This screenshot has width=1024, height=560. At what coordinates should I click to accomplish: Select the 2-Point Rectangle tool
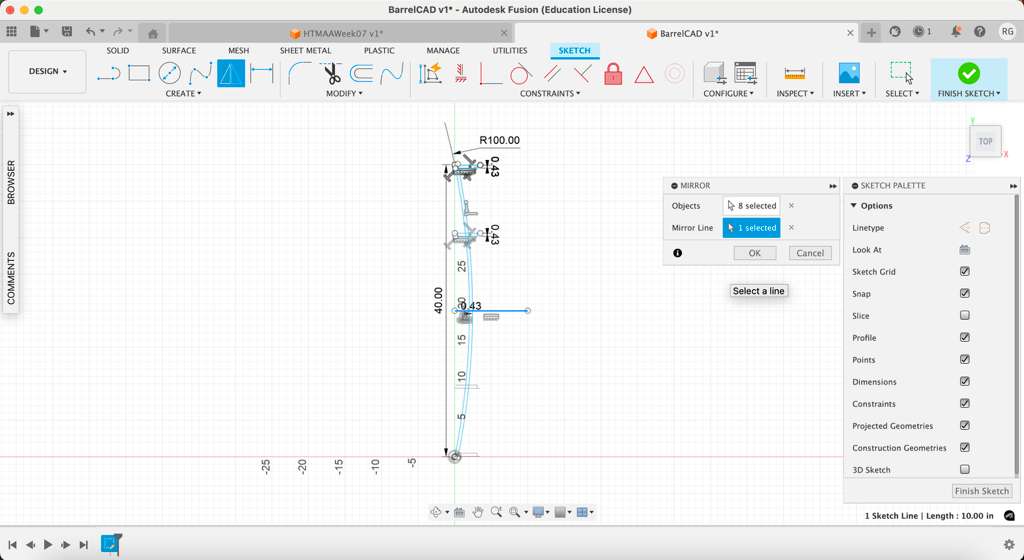pos(139,73)
